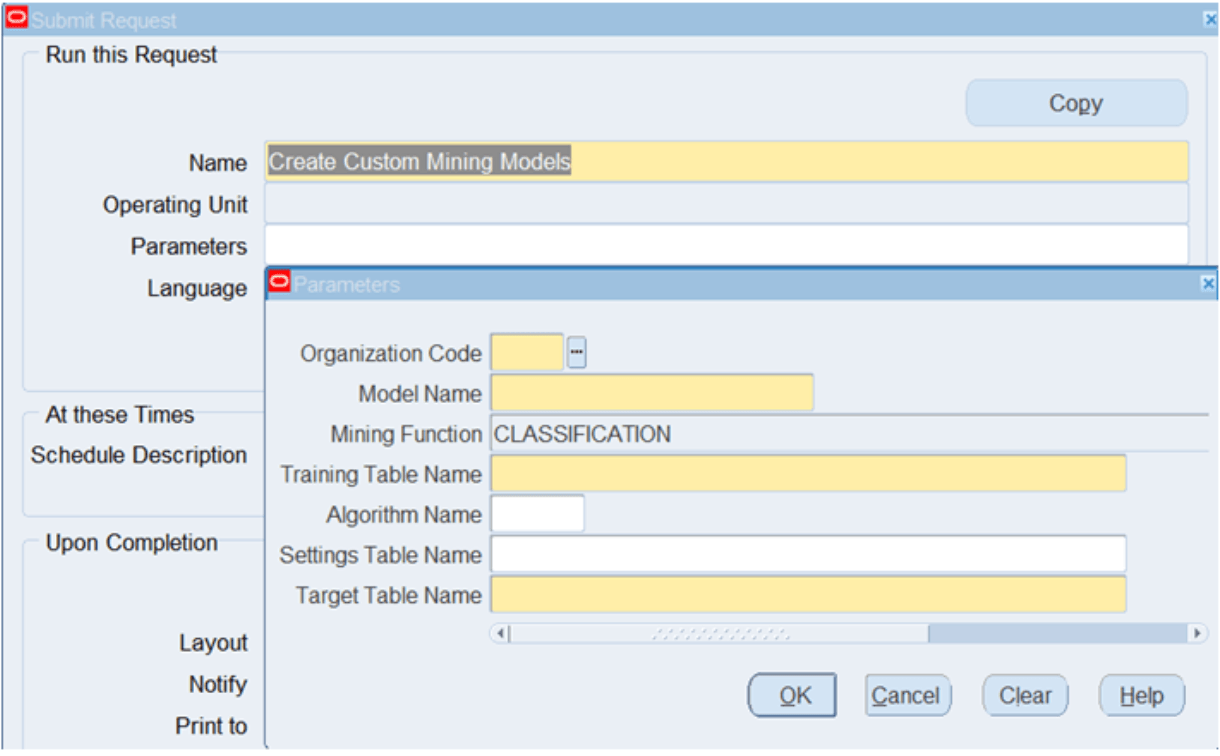Select the request Name field showing Create Custom Mining Models

pos(700,162)
